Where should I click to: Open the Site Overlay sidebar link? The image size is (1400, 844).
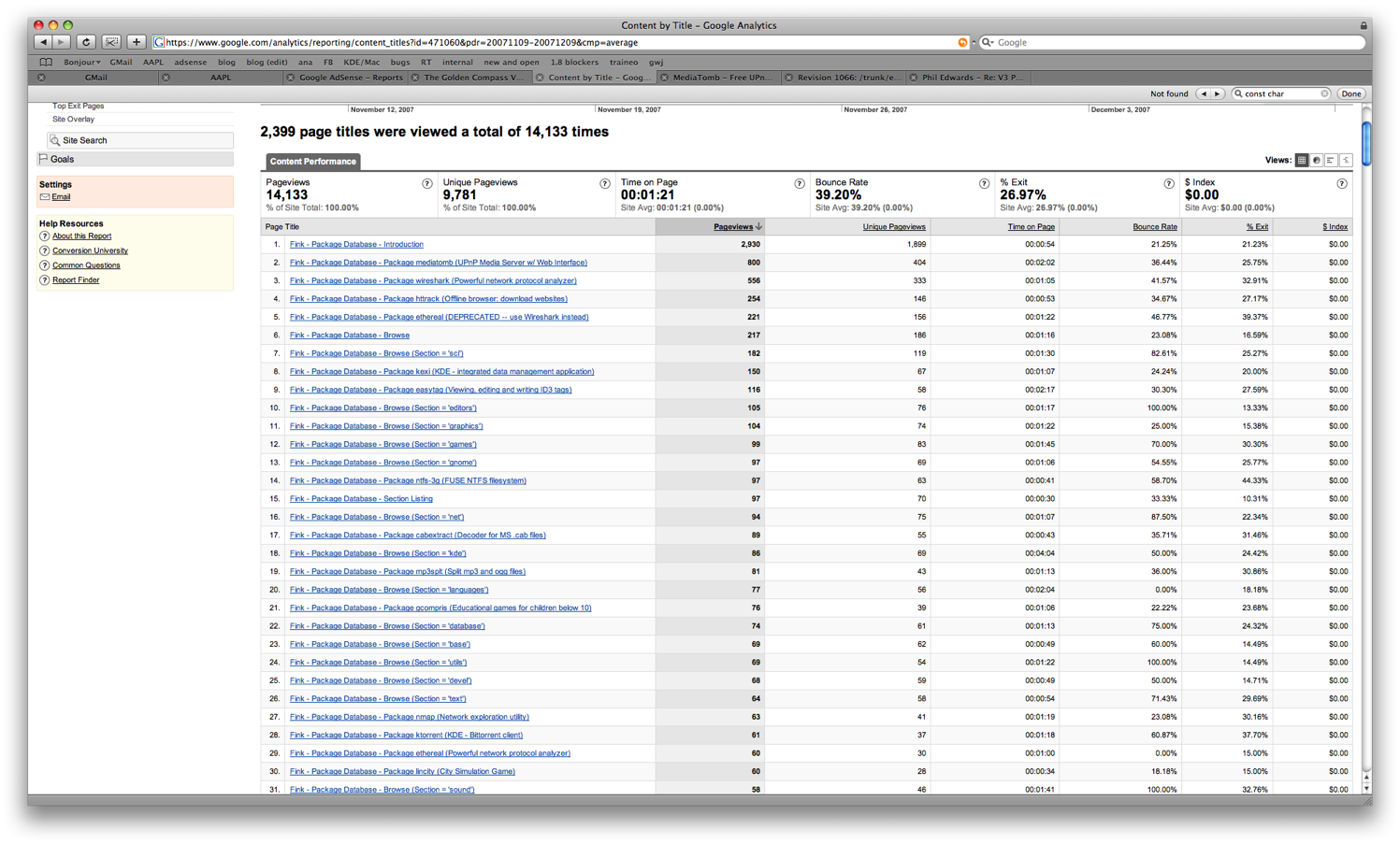coord(73,120)
